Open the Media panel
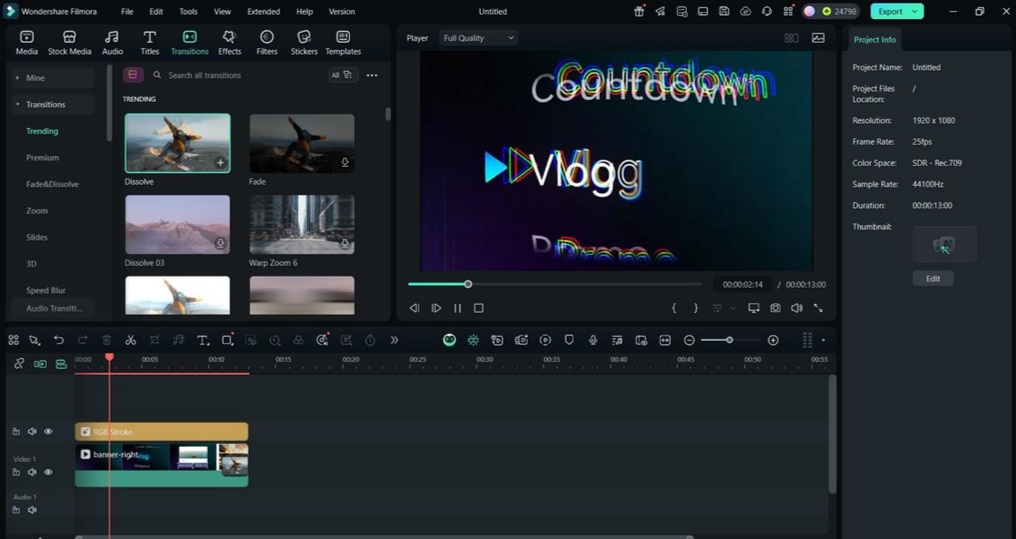Image resolution: width=1016 pixels, height=539 pixels. pyautogui.click(x=27, y=43)
